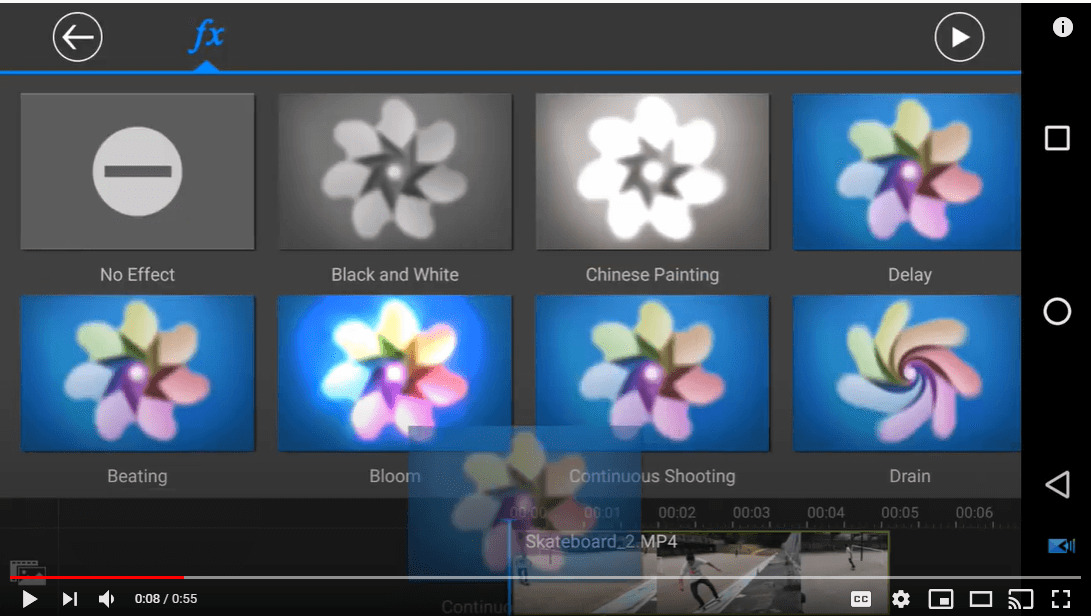Apply the Delay effect
The width and height of the screenshot is (1091, 616).
[x=907, y=171]
